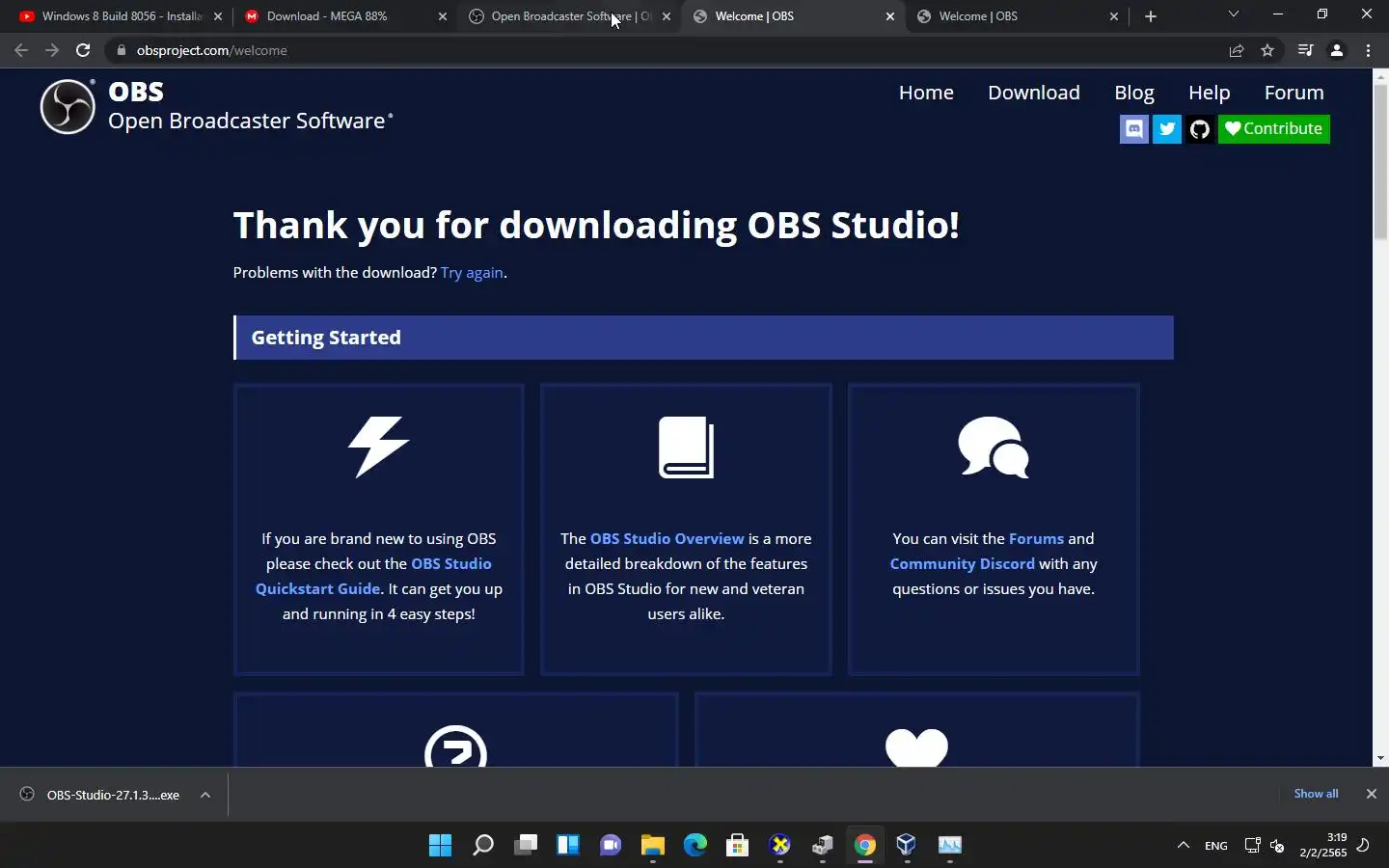This screenshot has width=1389, height=868.
Task: Visit the Forums link in text
Action: click(x=1036, y=539)
